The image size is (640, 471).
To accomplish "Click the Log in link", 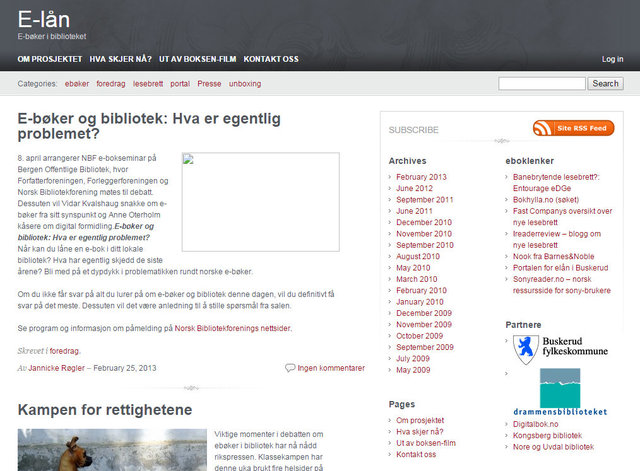I will click(x=612, y=59).
